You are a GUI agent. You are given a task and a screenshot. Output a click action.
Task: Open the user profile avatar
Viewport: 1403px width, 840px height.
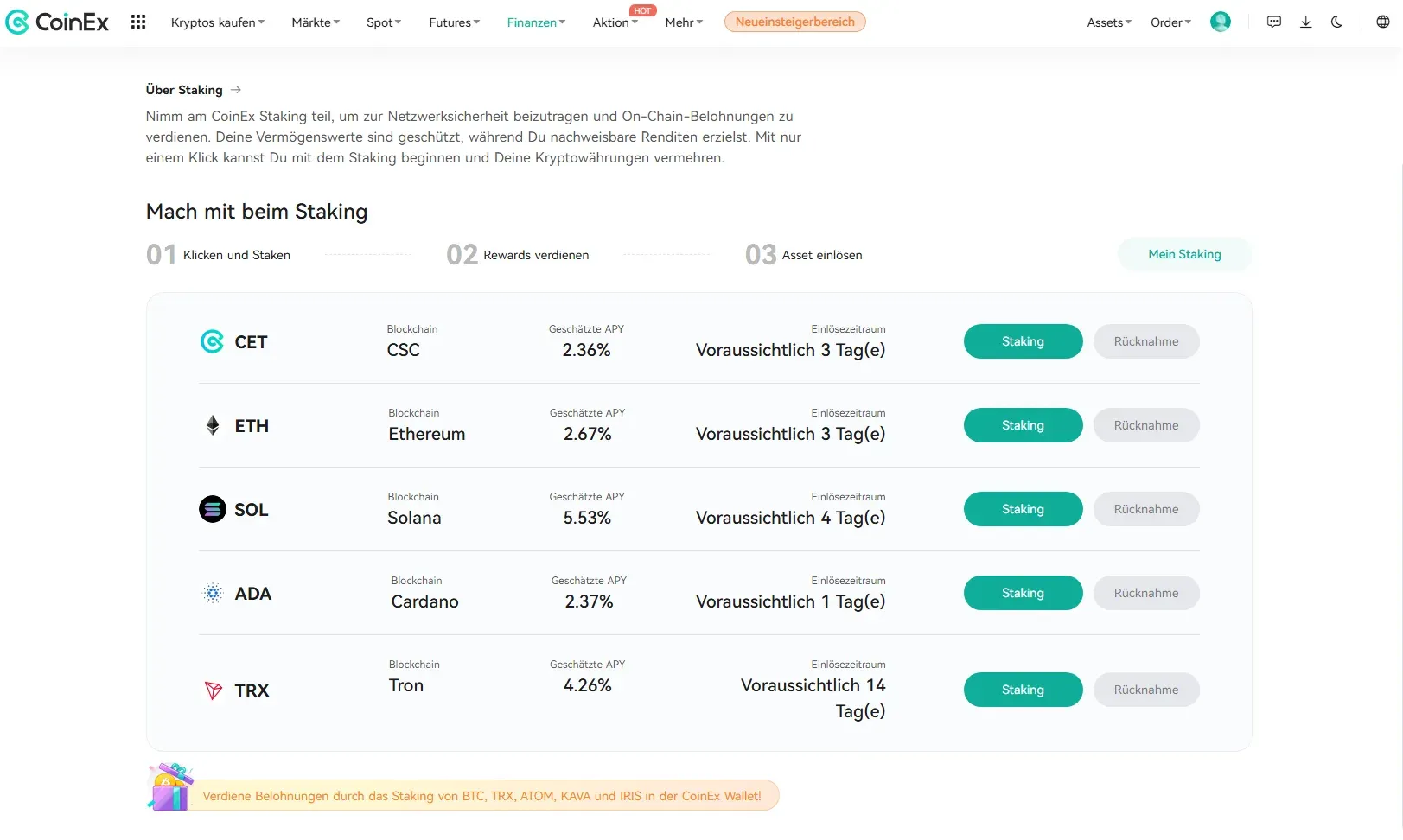(1221, 22)
